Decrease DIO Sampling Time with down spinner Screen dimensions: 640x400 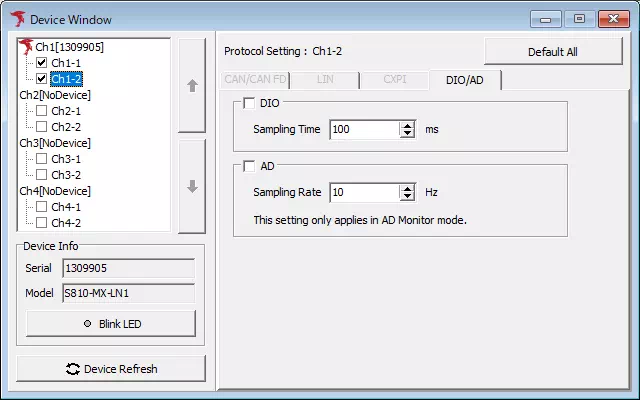coord(407,133)
